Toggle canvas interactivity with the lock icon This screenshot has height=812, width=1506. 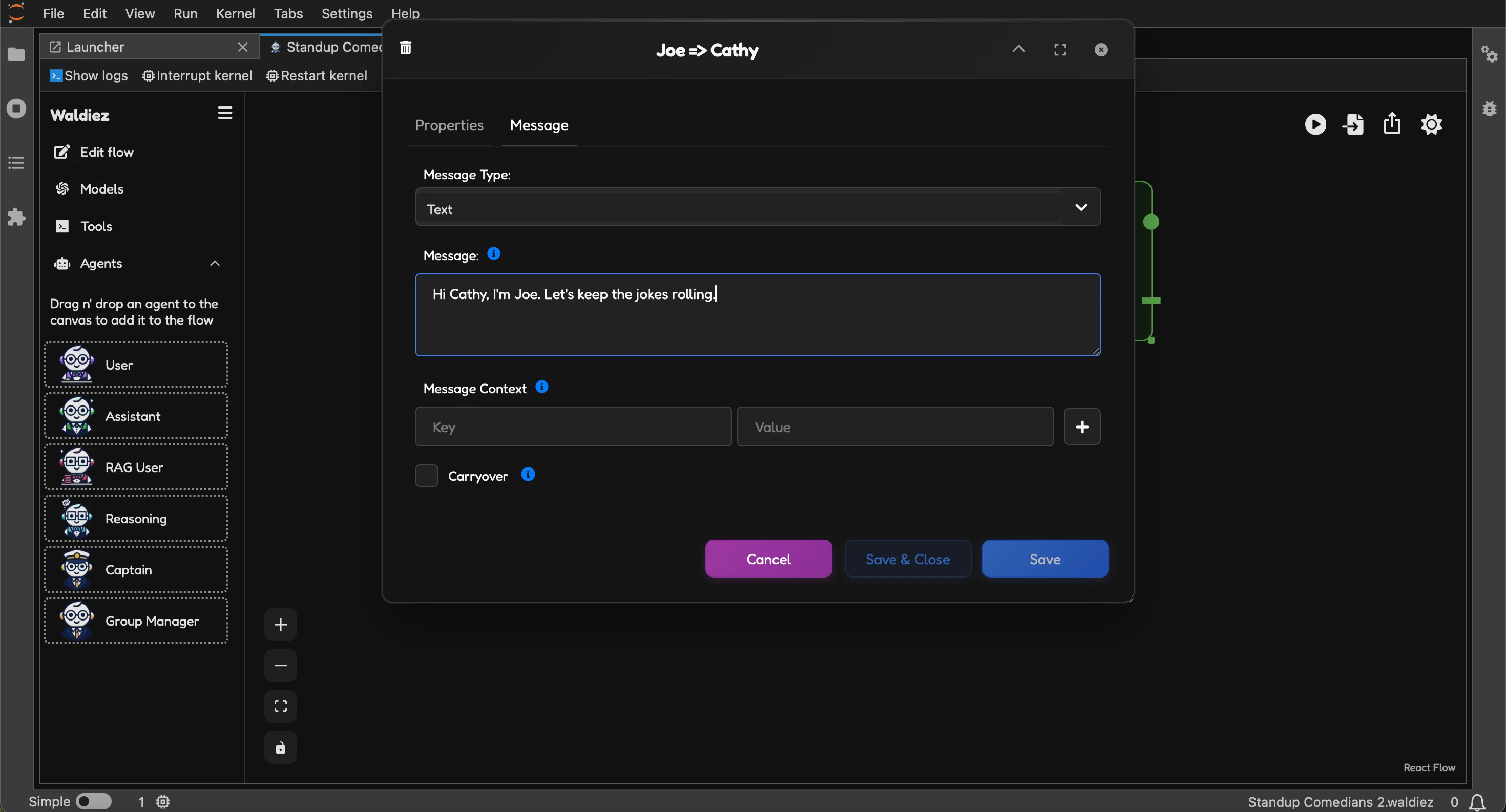click(x=281, y=747)
